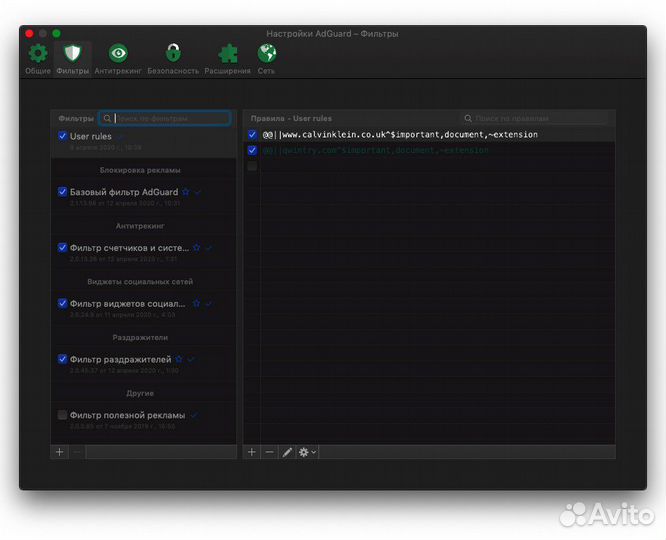Click checkmark icon next to Фильтр полезной рекламы
This screenshot has height=540, width=666.
point(195,415)
